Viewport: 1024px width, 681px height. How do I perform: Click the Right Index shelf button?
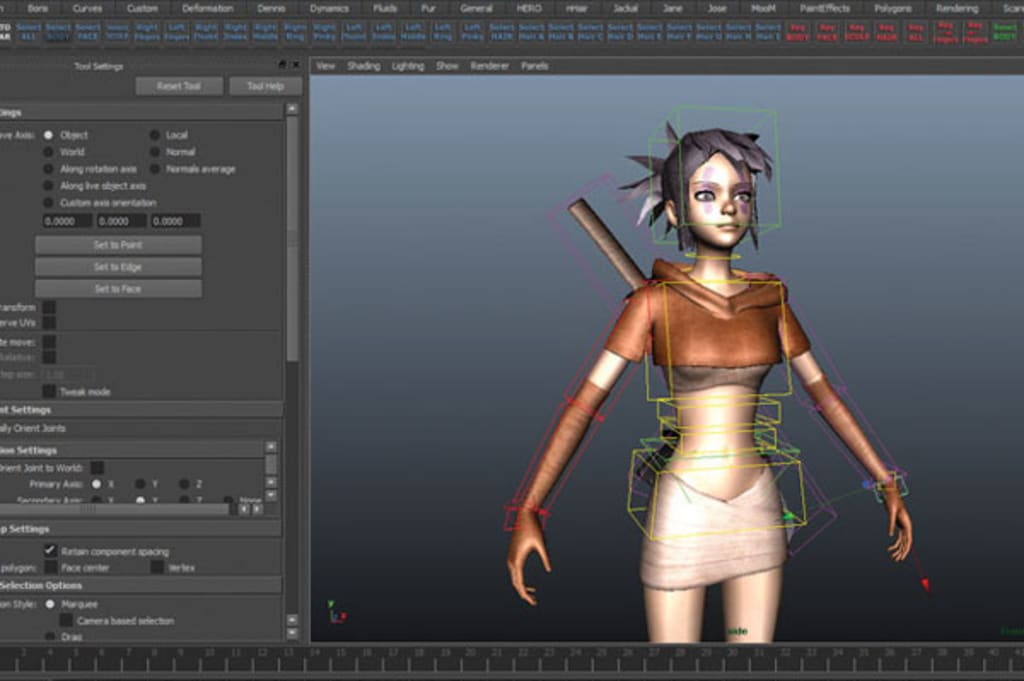point(235,31)
